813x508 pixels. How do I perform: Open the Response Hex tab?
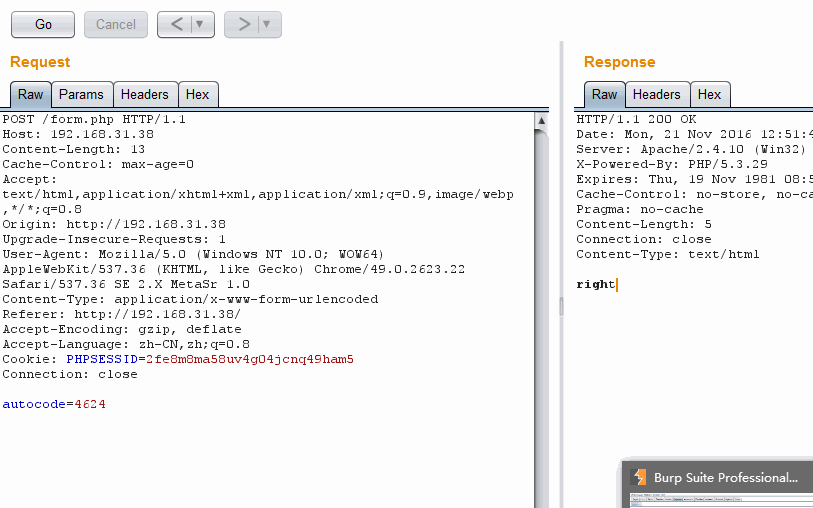709,94
